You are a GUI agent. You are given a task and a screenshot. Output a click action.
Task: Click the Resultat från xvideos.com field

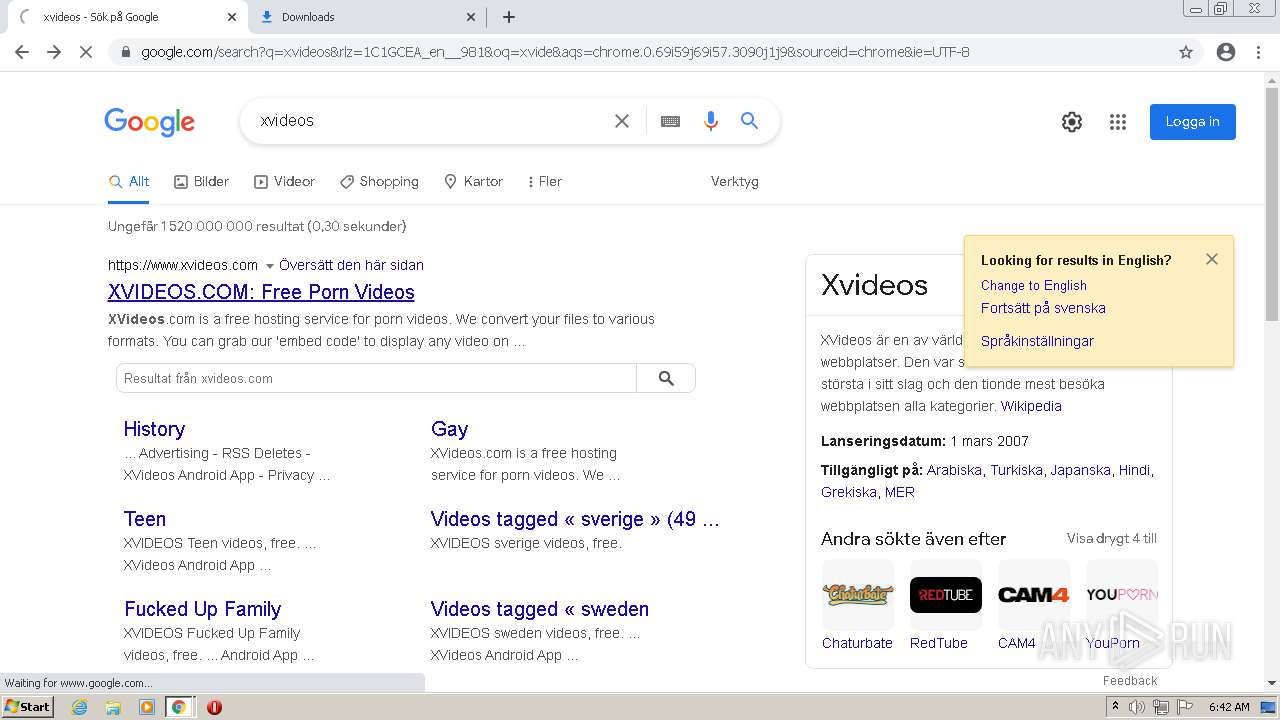coord(377,378)
